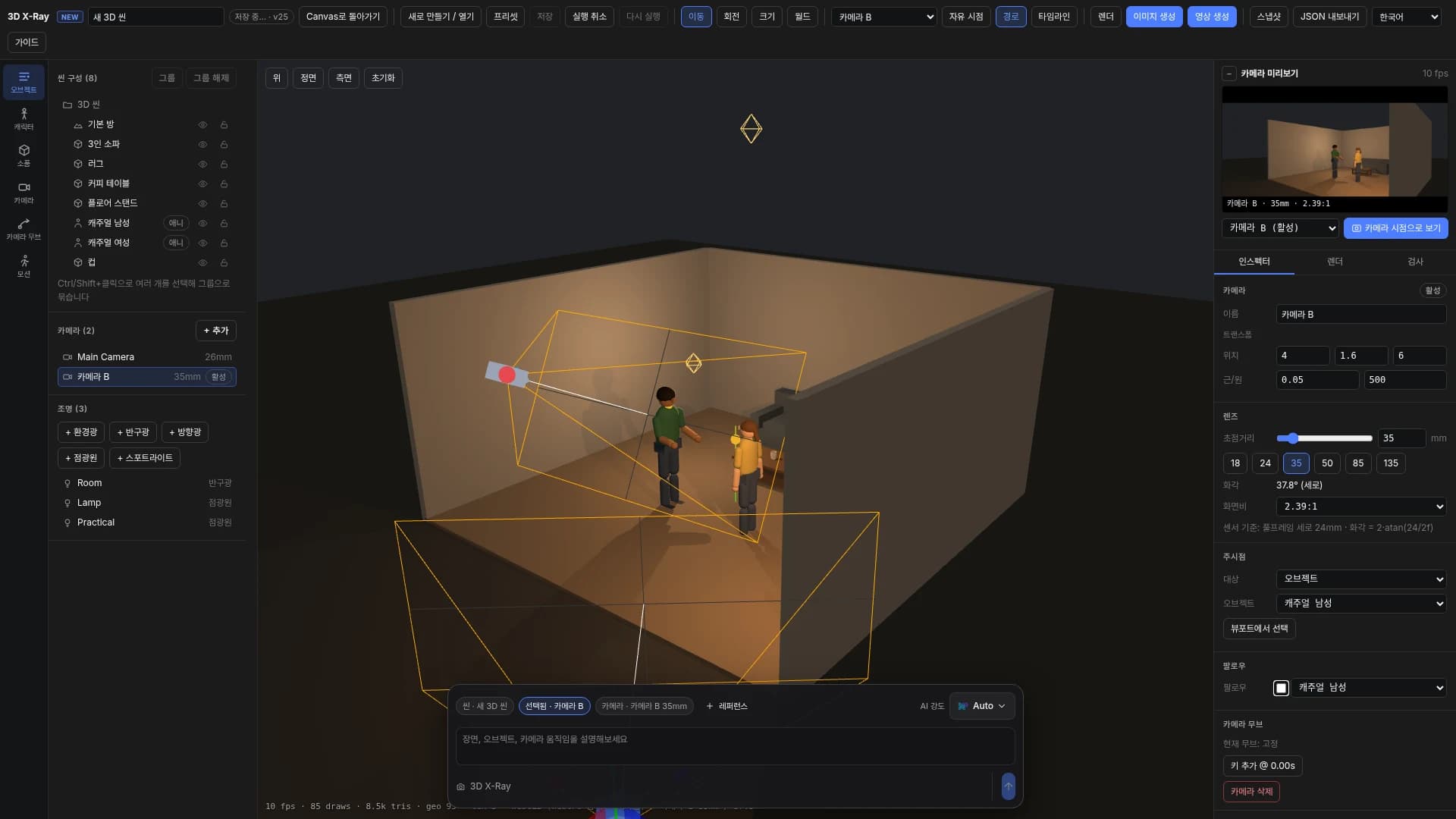Viewport: 1456px width, 819px height.
Task: Hide the 캐주얼 남성 character
Action: [x=202, y=223]
